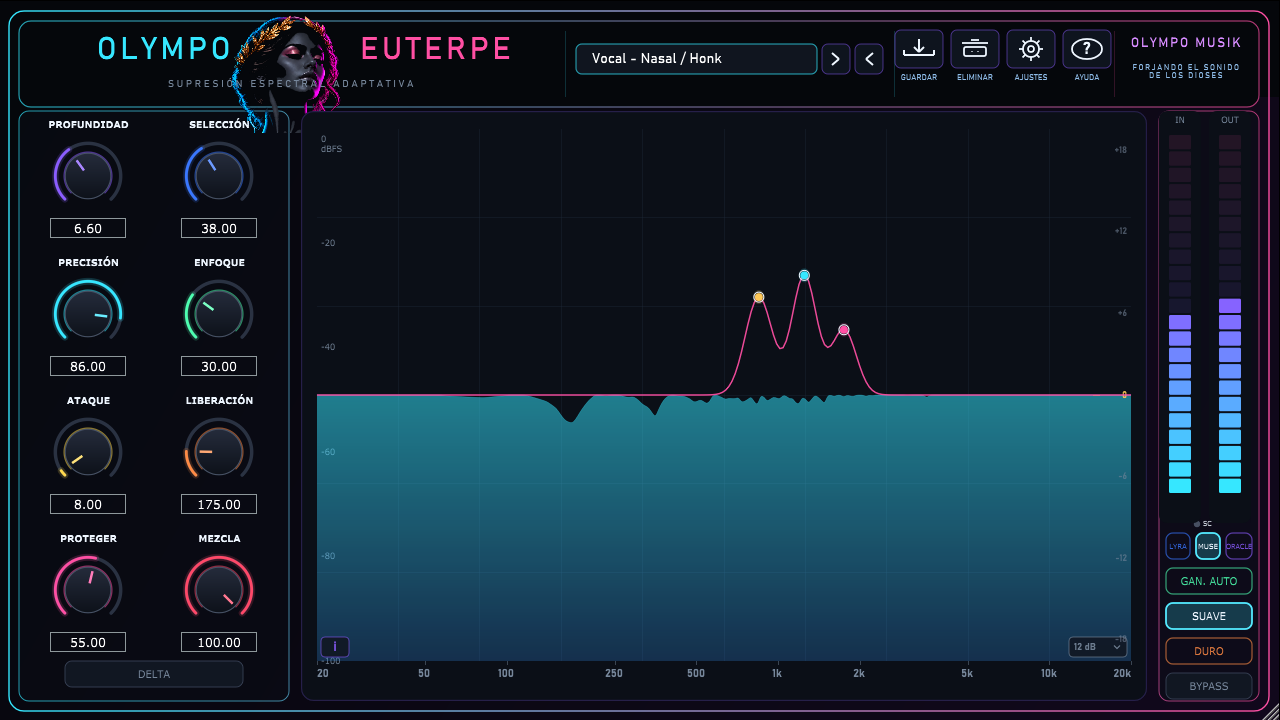Click the Enfoque knob
Viewport: 1280px width, 720px height.
219,314
